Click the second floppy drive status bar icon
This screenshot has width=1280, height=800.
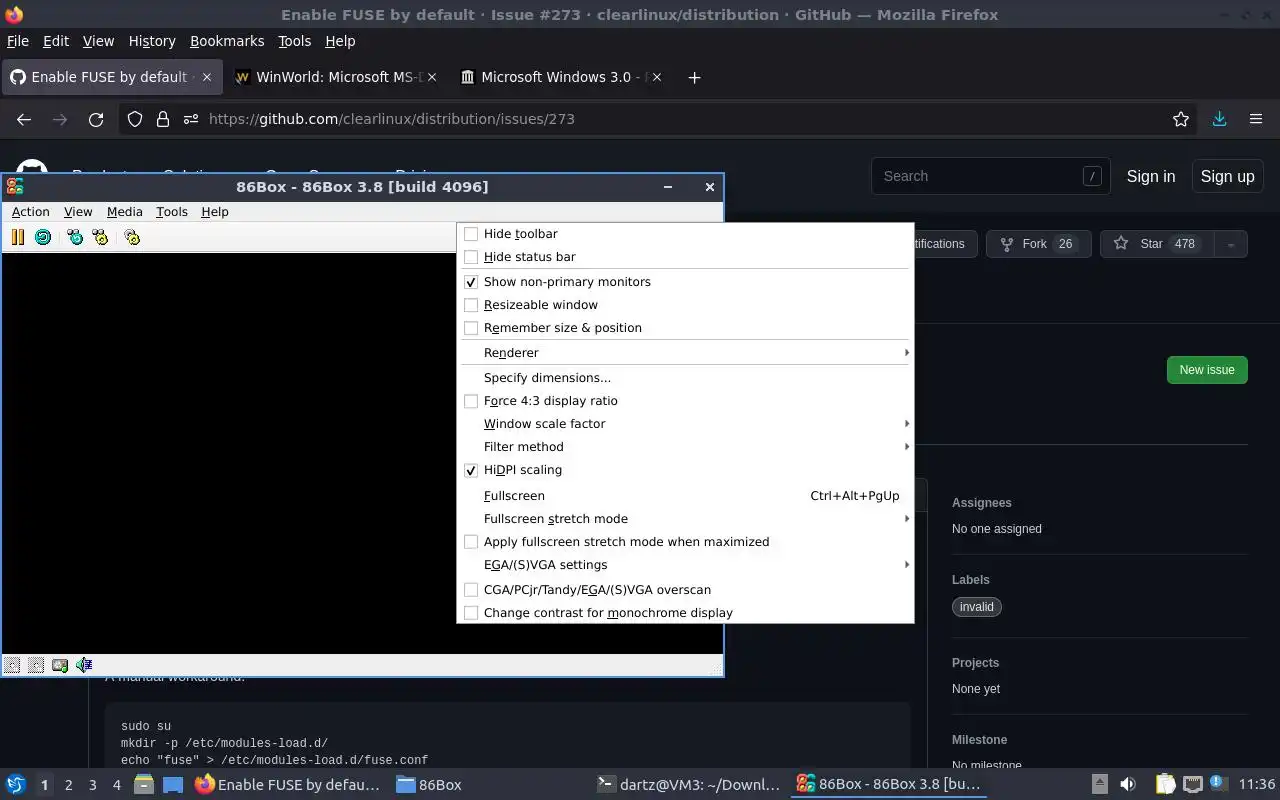[36, 665]
